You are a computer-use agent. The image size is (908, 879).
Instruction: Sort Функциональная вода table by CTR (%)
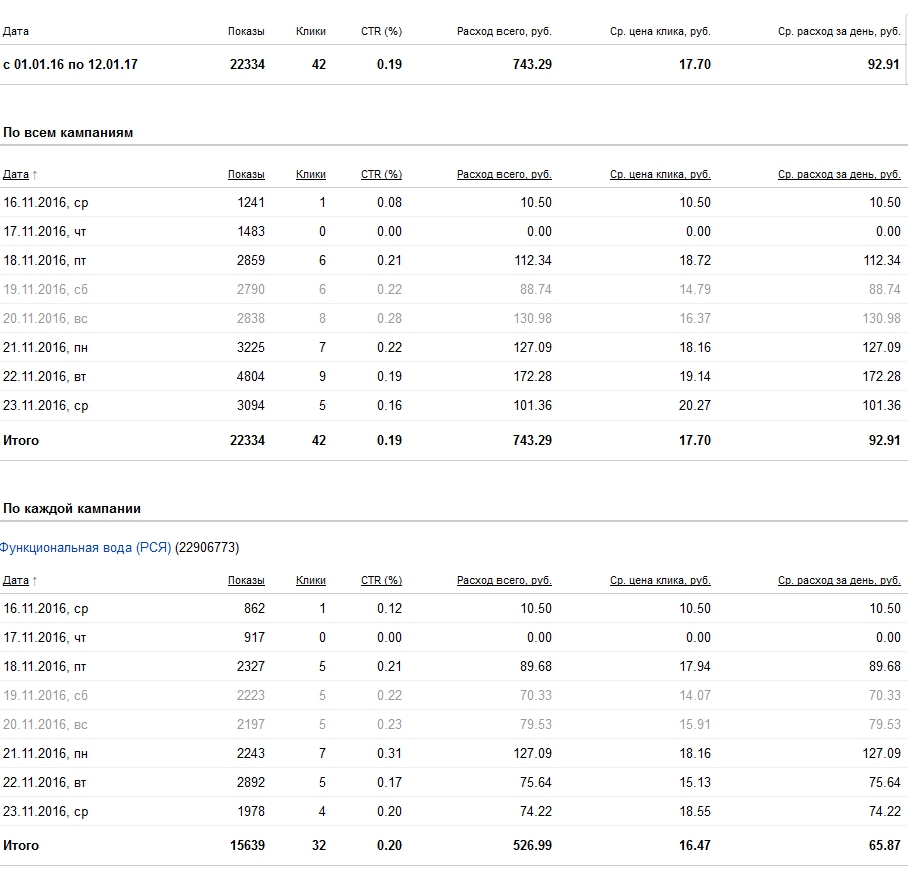[x=381, y=581]
